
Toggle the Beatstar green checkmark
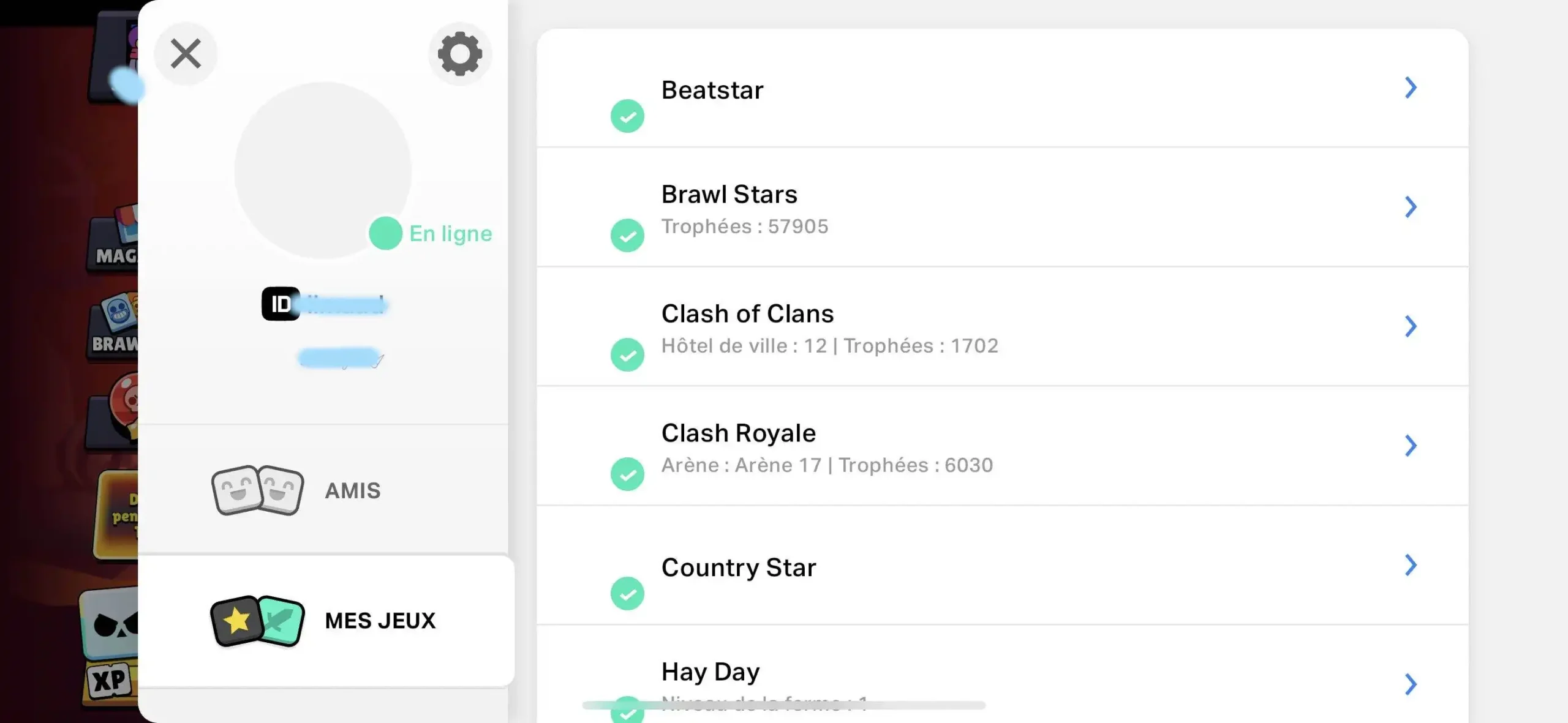pyautogui.click(x=627, y=116)
